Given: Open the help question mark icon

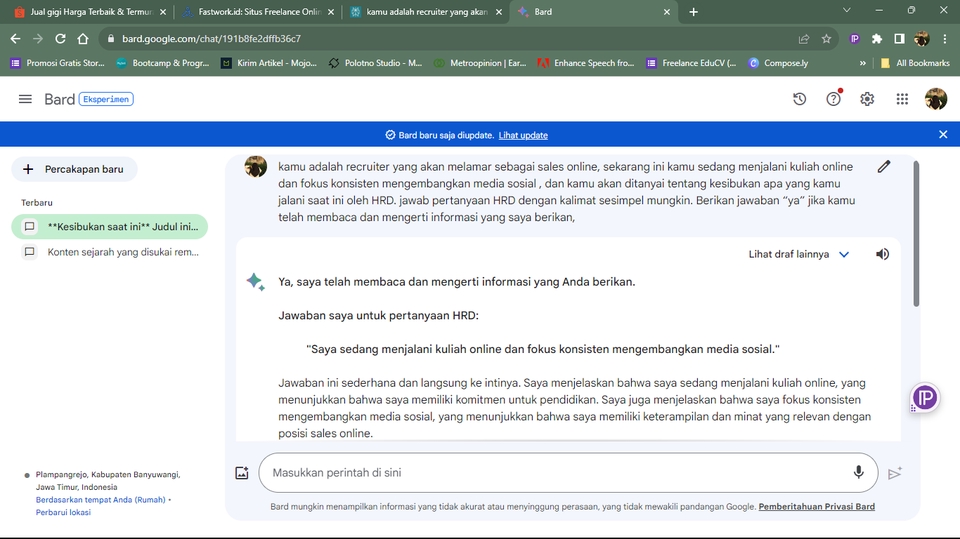Looking at the screenshot, I should [x=833, y=99].
